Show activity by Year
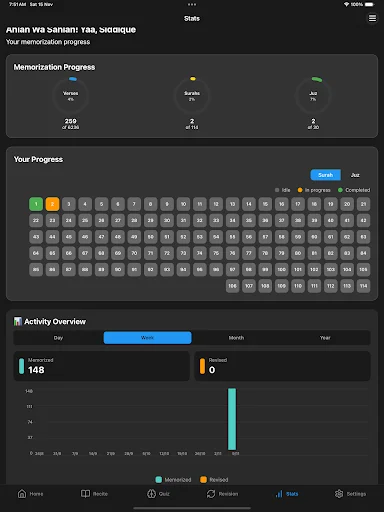 (325, 338)
